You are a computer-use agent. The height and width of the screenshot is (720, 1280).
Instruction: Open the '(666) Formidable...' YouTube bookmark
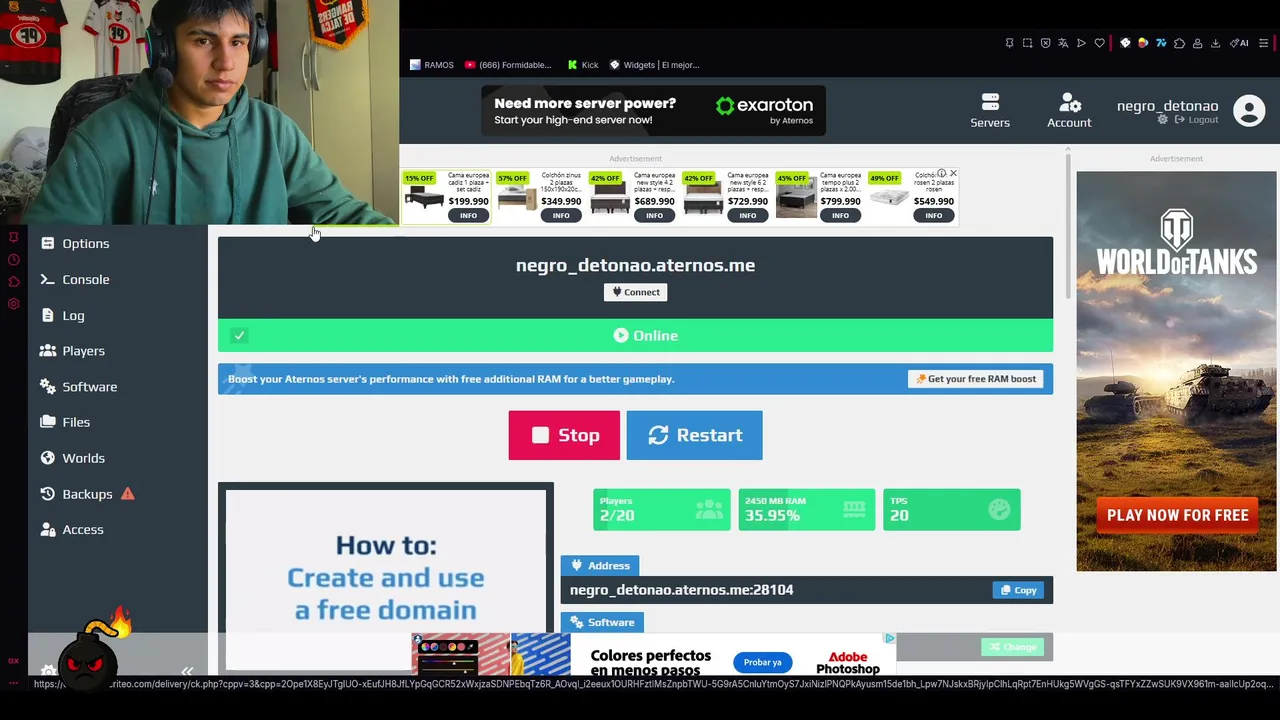click(507, 65)
